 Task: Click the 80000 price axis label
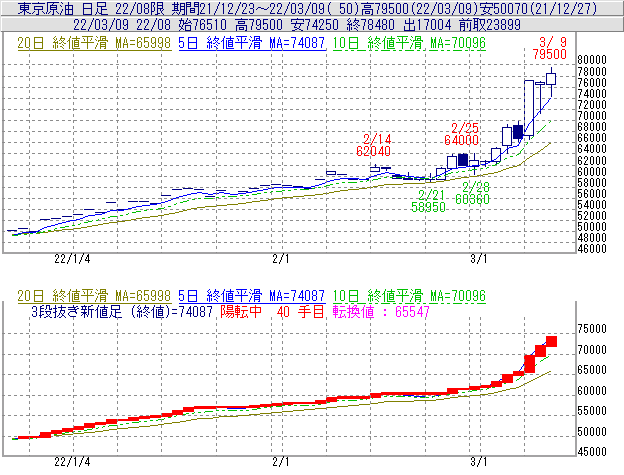(x=592, y=60)
